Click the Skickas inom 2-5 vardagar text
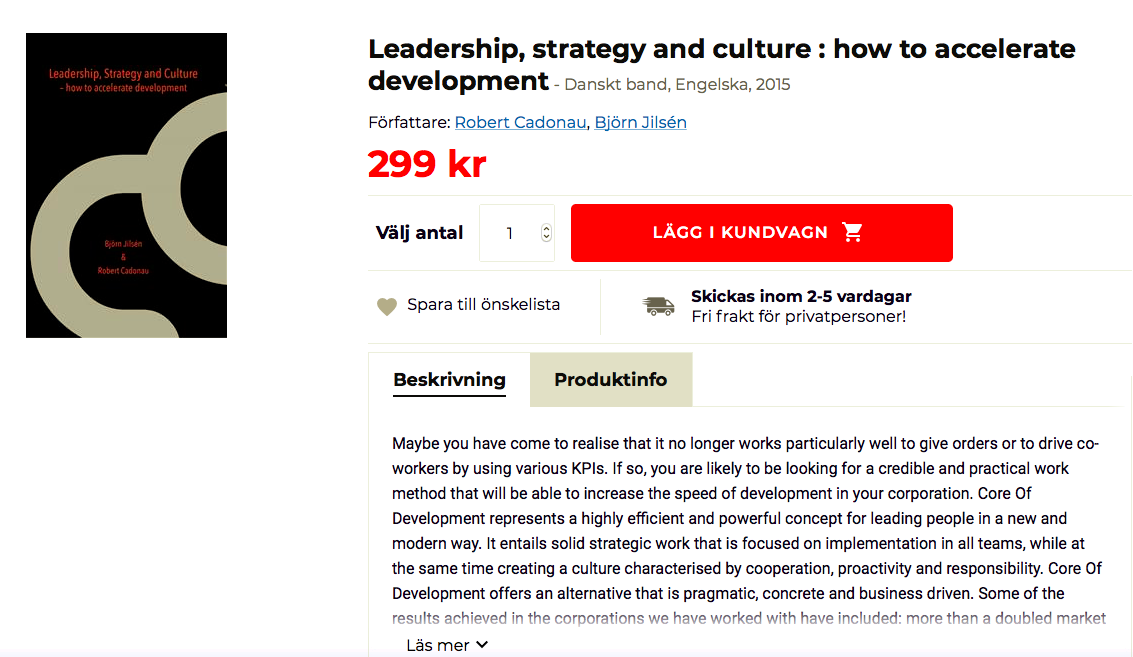Viewport: 1133px width, 657px height. [801, 296]
